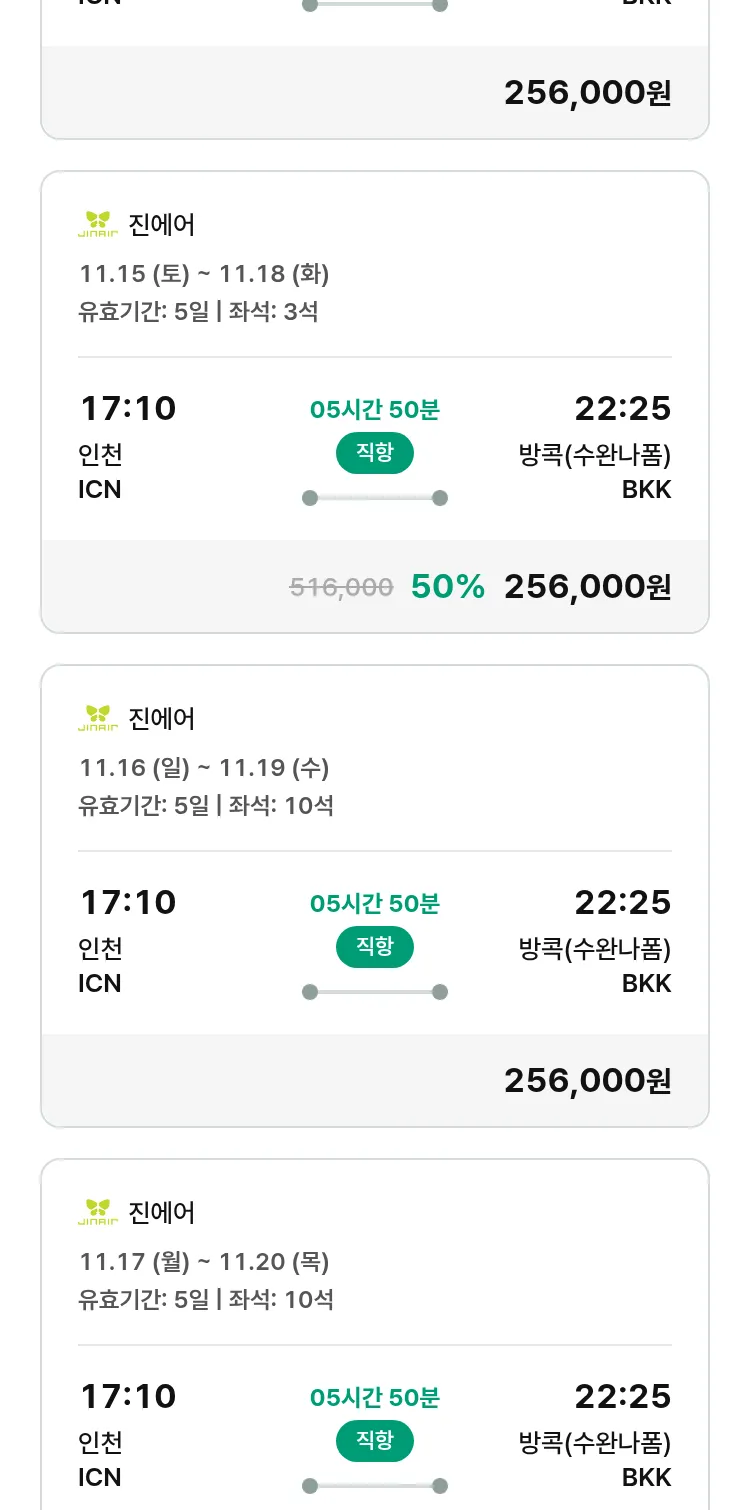Open the 11.17 (월) ~ 11.20 (목) flight
This screenshot has width=750, height=1510.
(204, 1261)
